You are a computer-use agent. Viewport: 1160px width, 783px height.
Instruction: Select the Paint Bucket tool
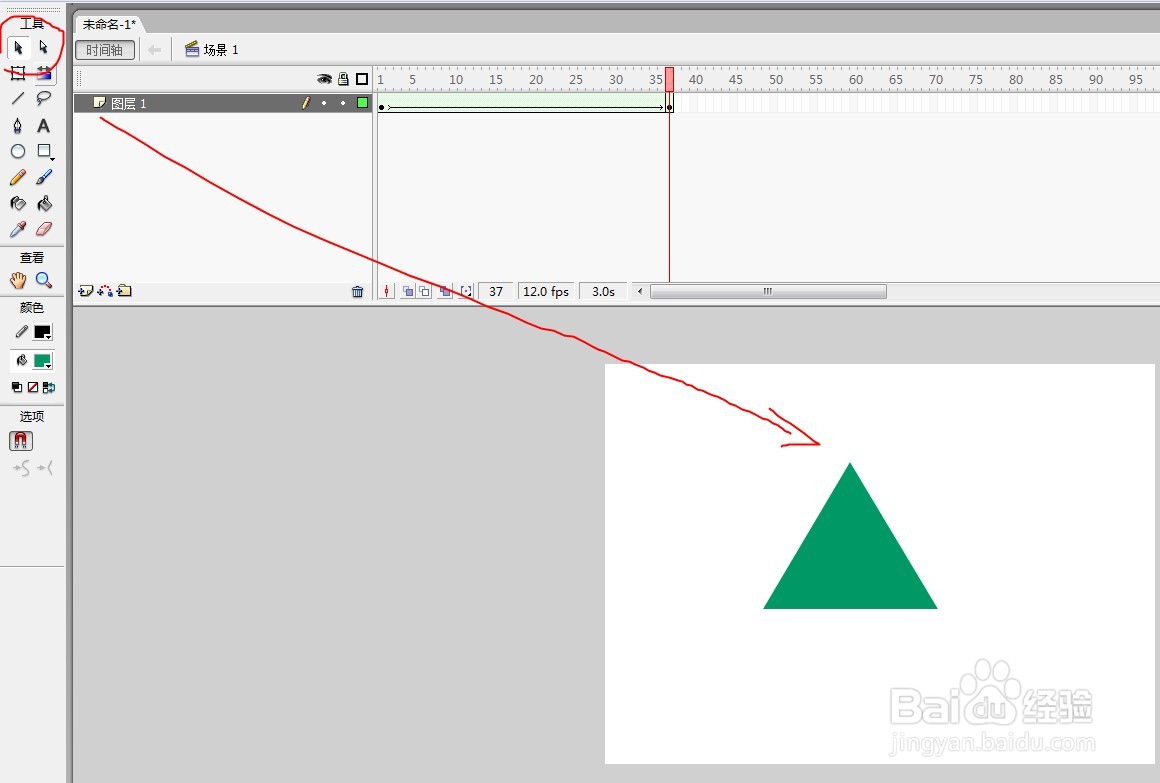(44, 203)
